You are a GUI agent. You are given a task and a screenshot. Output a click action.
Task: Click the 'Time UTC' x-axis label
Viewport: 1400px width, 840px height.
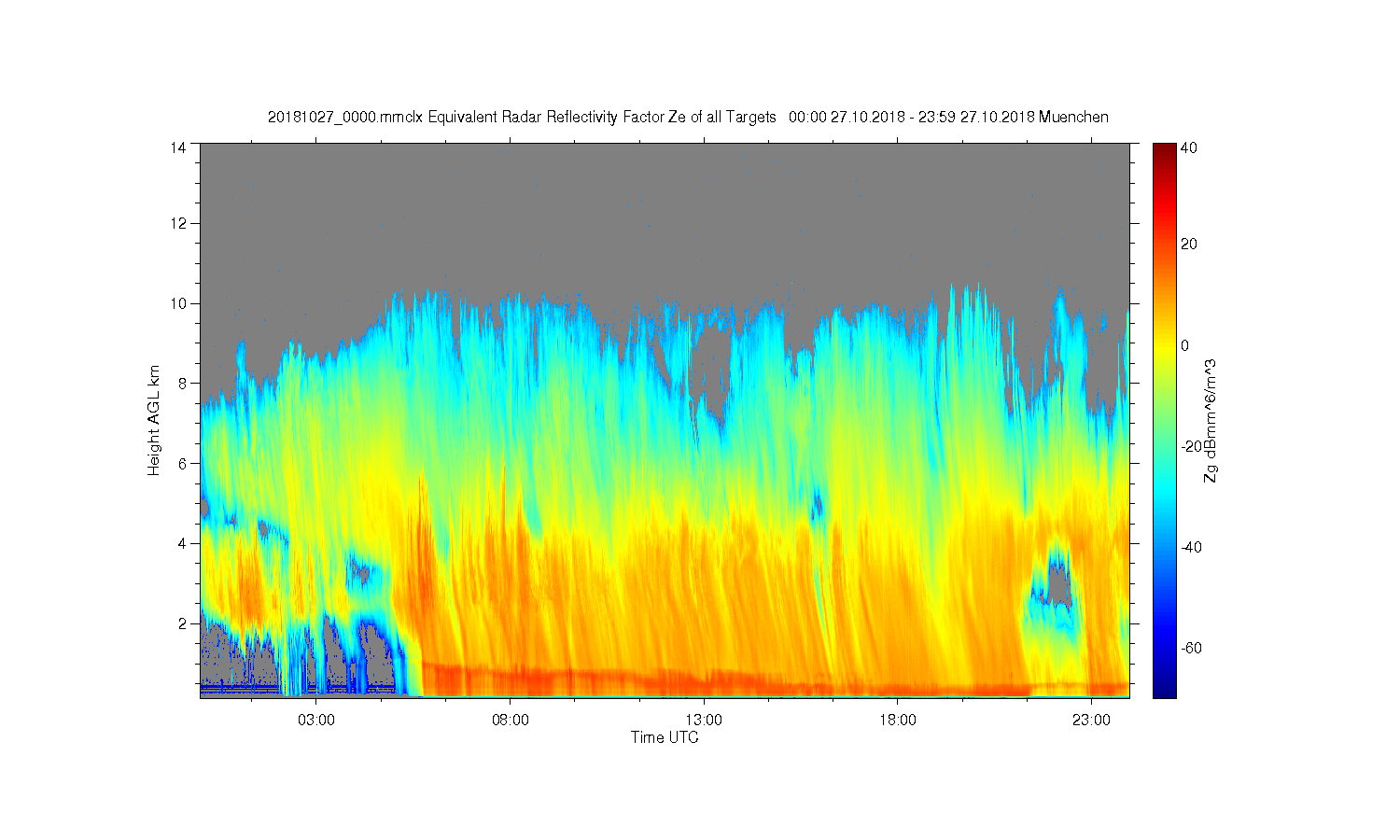click(665, 737)
